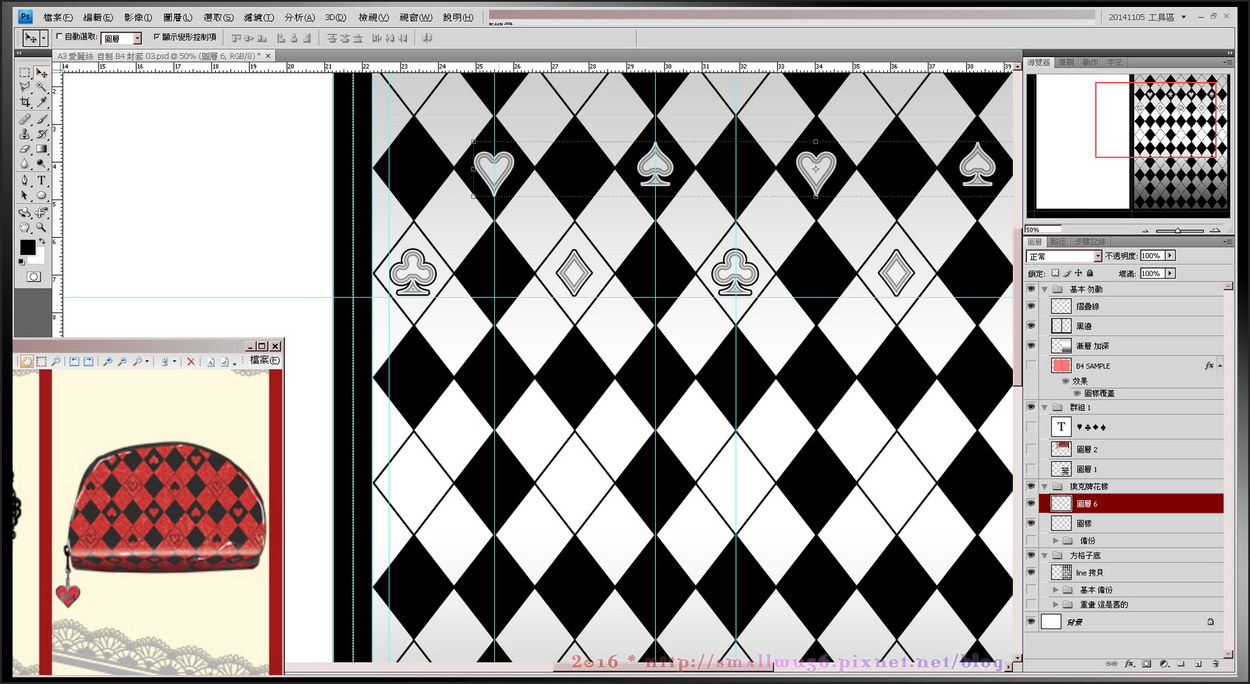Select the History Brush tool
The image size is (1250, 684).
point(41,133)
